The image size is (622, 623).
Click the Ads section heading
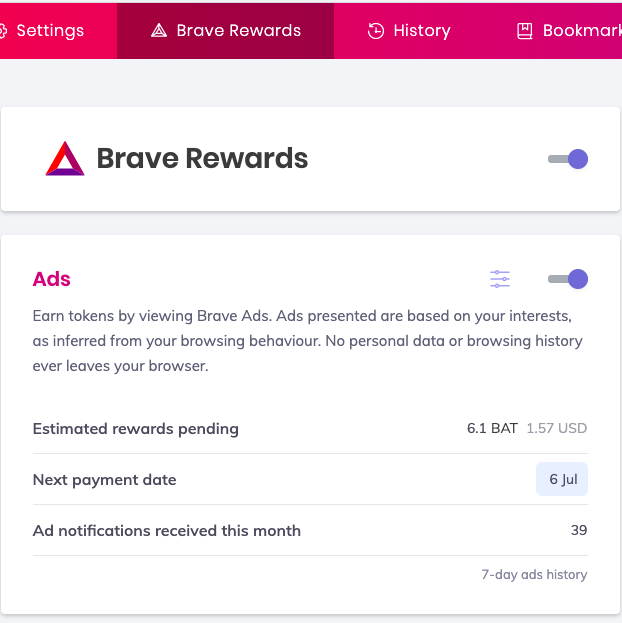click(52, 279)
